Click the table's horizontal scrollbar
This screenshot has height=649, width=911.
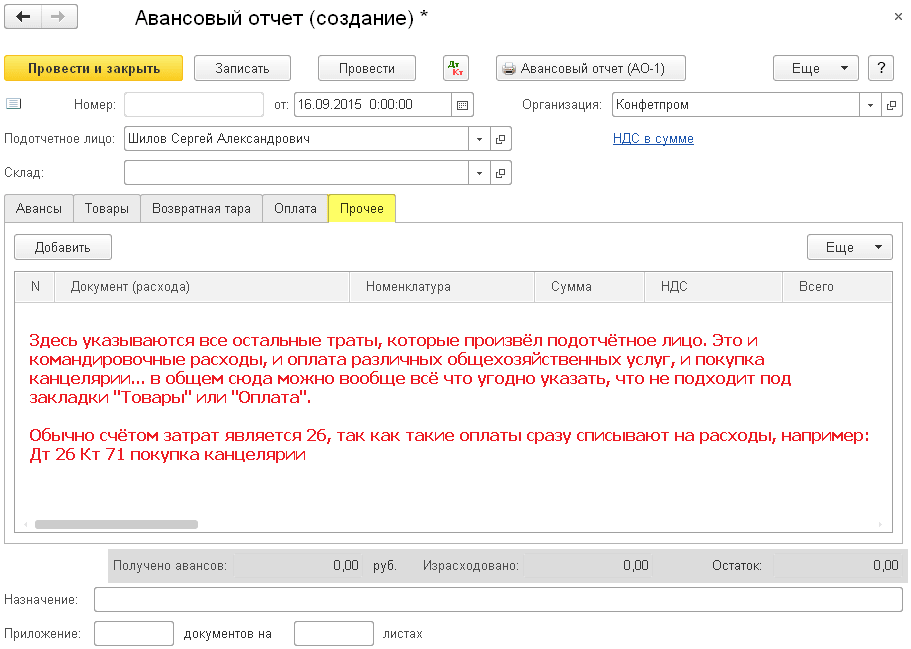tap(116, 524)
